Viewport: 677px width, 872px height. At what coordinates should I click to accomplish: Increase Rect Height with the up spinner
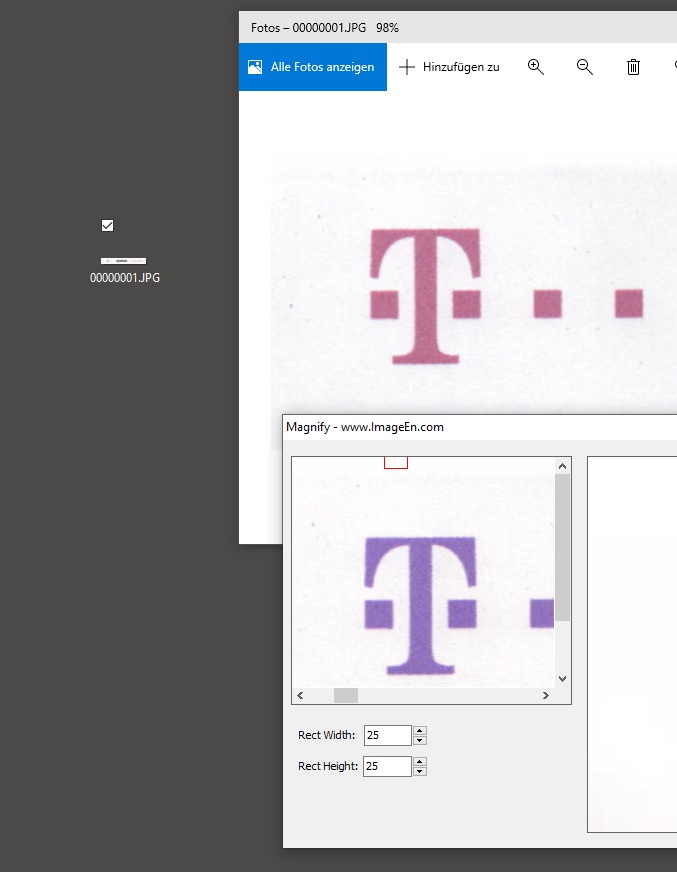[420, 762]
